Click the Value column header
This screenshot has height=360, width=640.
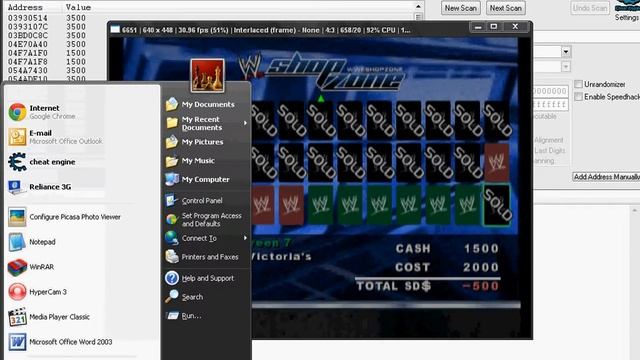(78, 7)
